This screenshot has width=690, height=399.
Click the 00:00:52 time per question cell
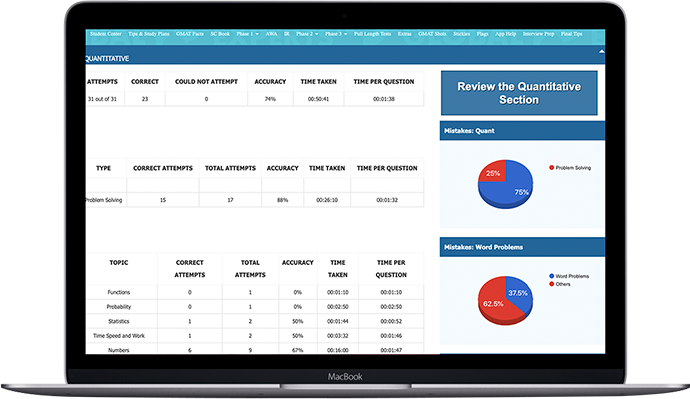click(x=391, y=321)
